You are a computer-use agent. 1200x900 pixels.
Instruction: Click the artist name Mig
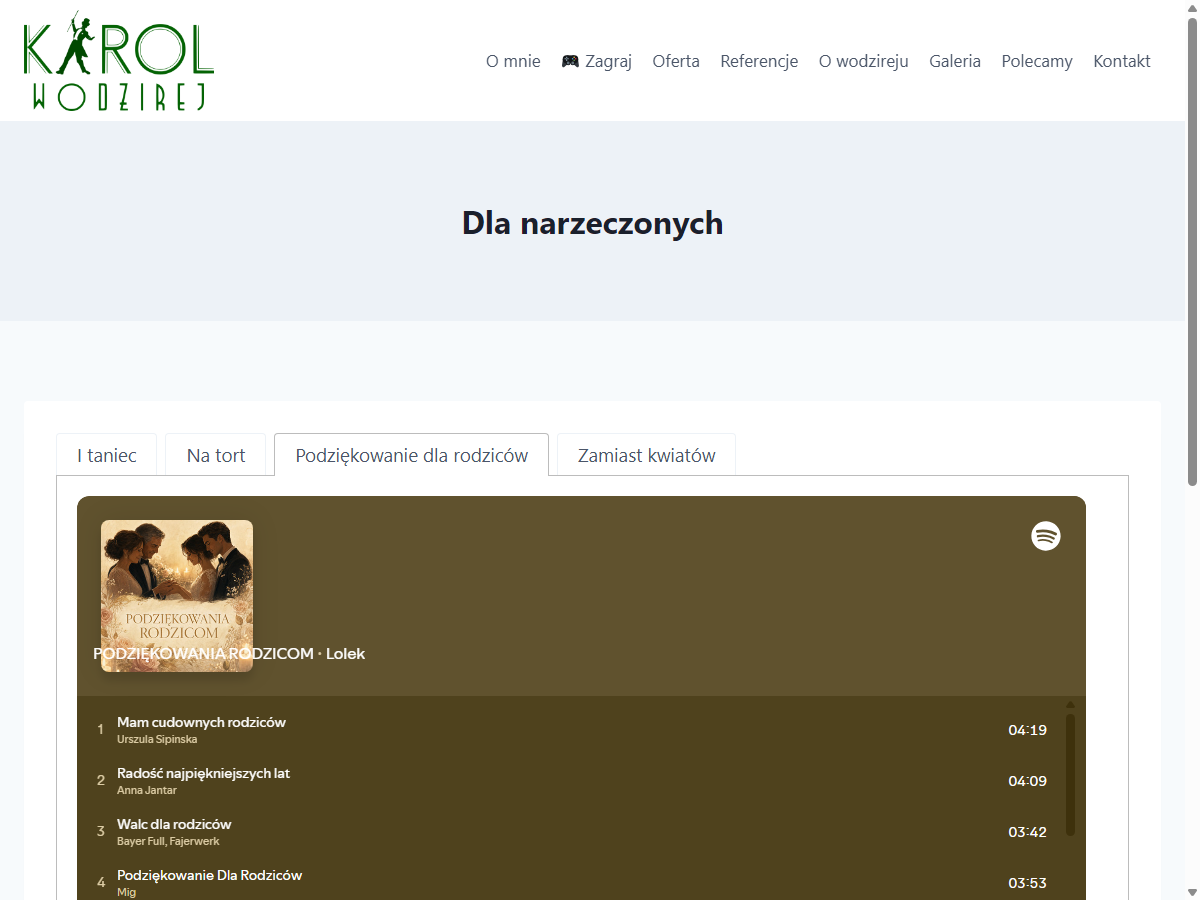pyautogui.click(x=126, y=892)
